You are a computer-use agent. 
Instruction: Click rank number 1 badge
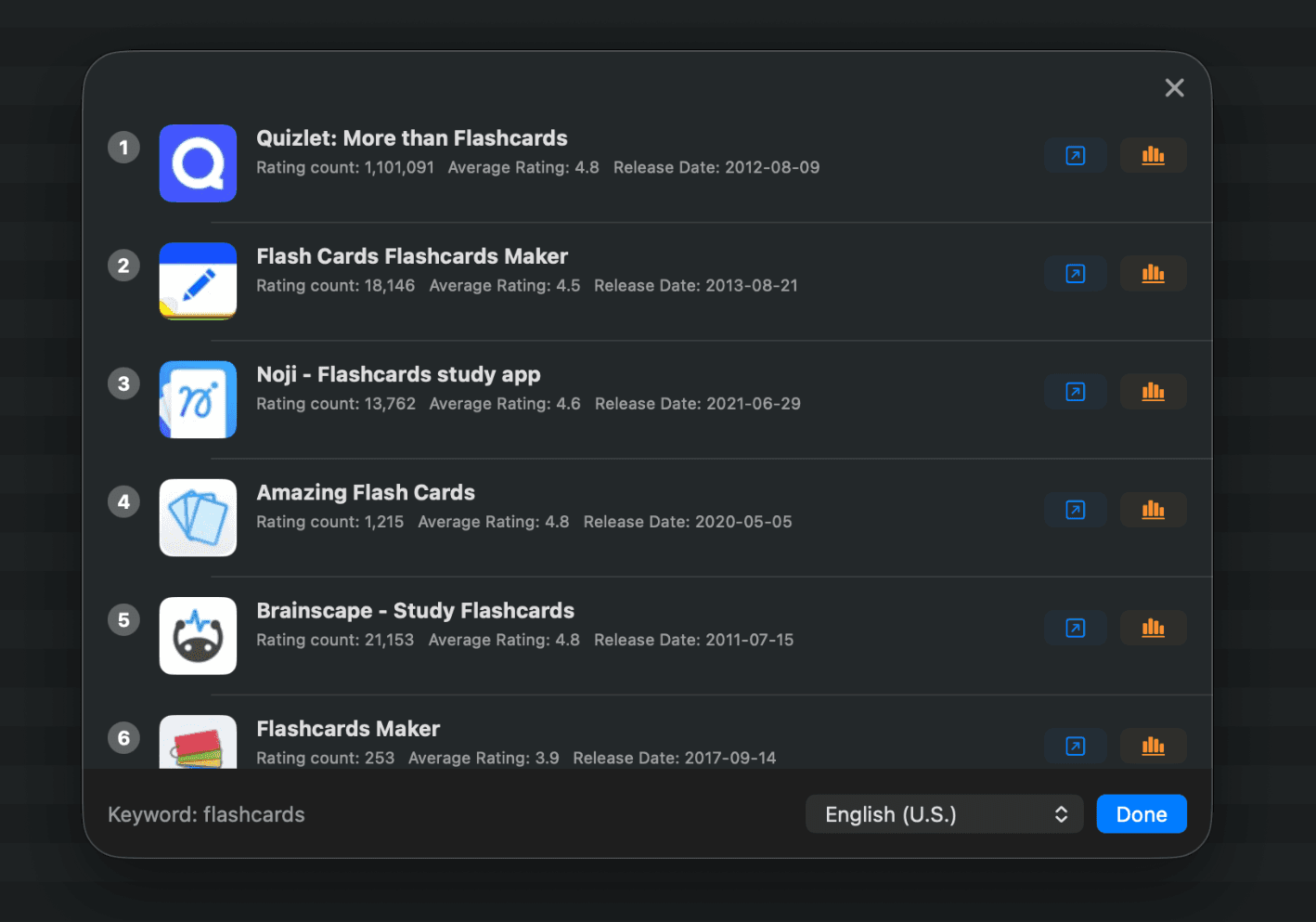tap(123, 147)
